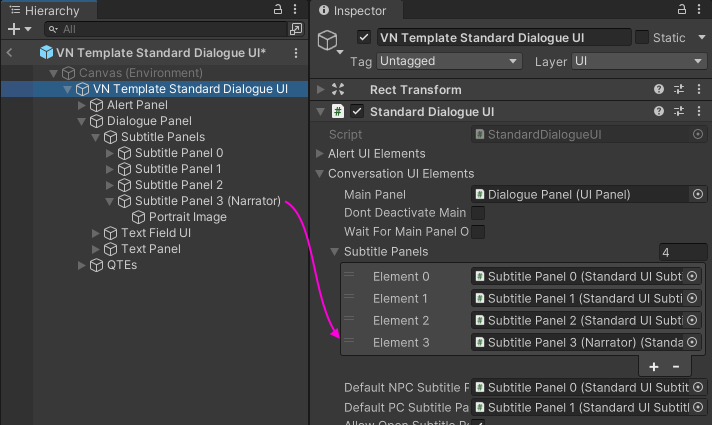
Task: Click the Hierarchy search field
Action: (x=166, y=30)
